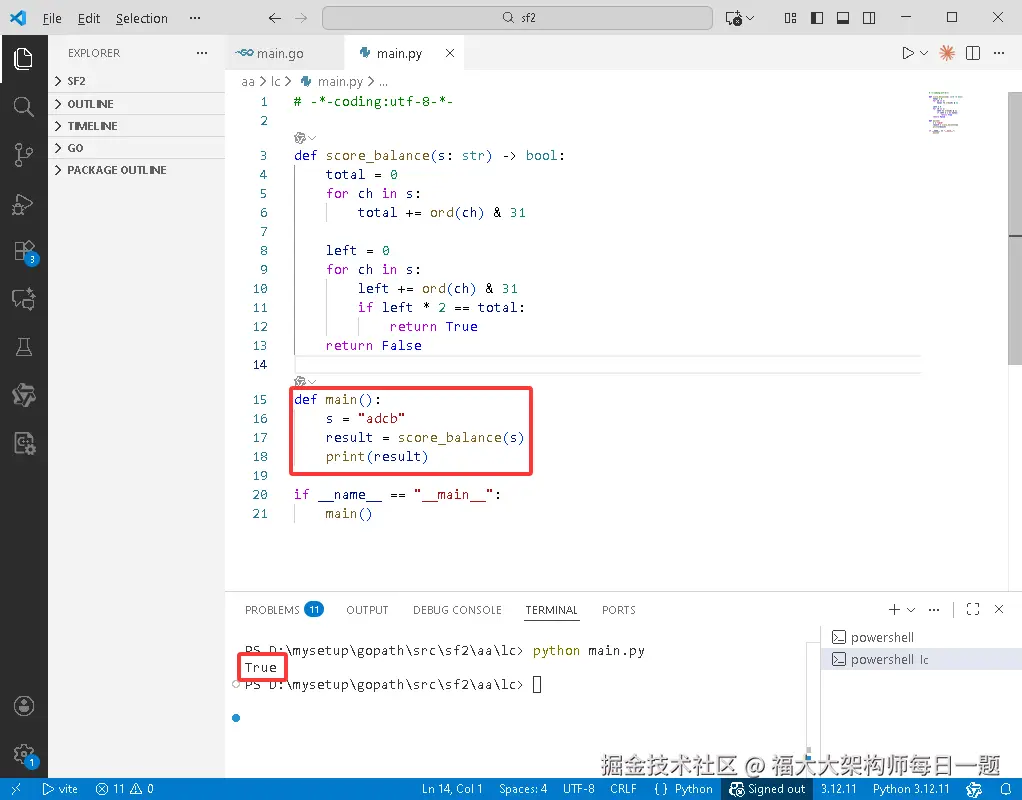
Task: Select the powershell lc terminal
Action: tap(922, 659)
